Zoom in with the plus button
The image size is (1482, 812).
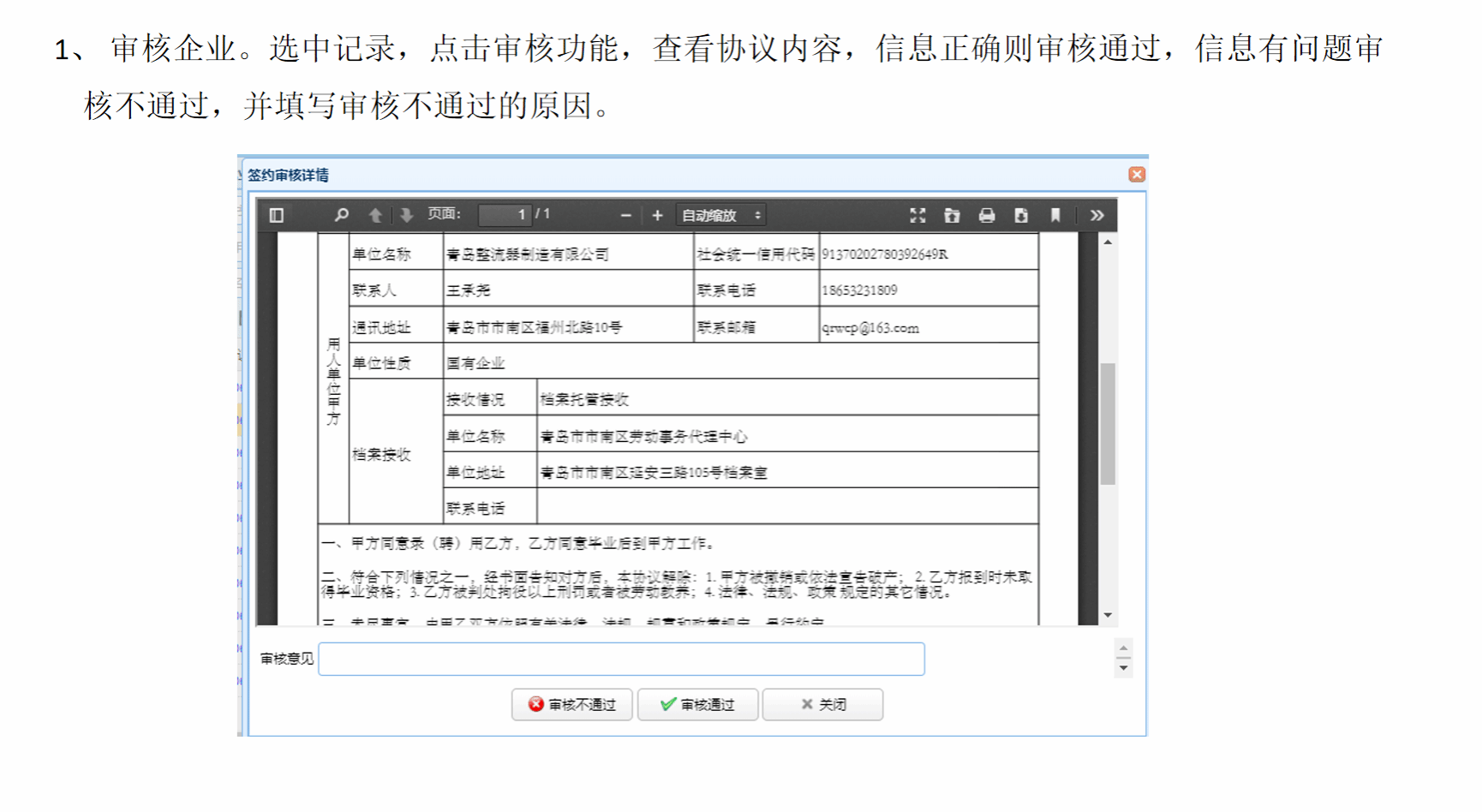(657, 216)
